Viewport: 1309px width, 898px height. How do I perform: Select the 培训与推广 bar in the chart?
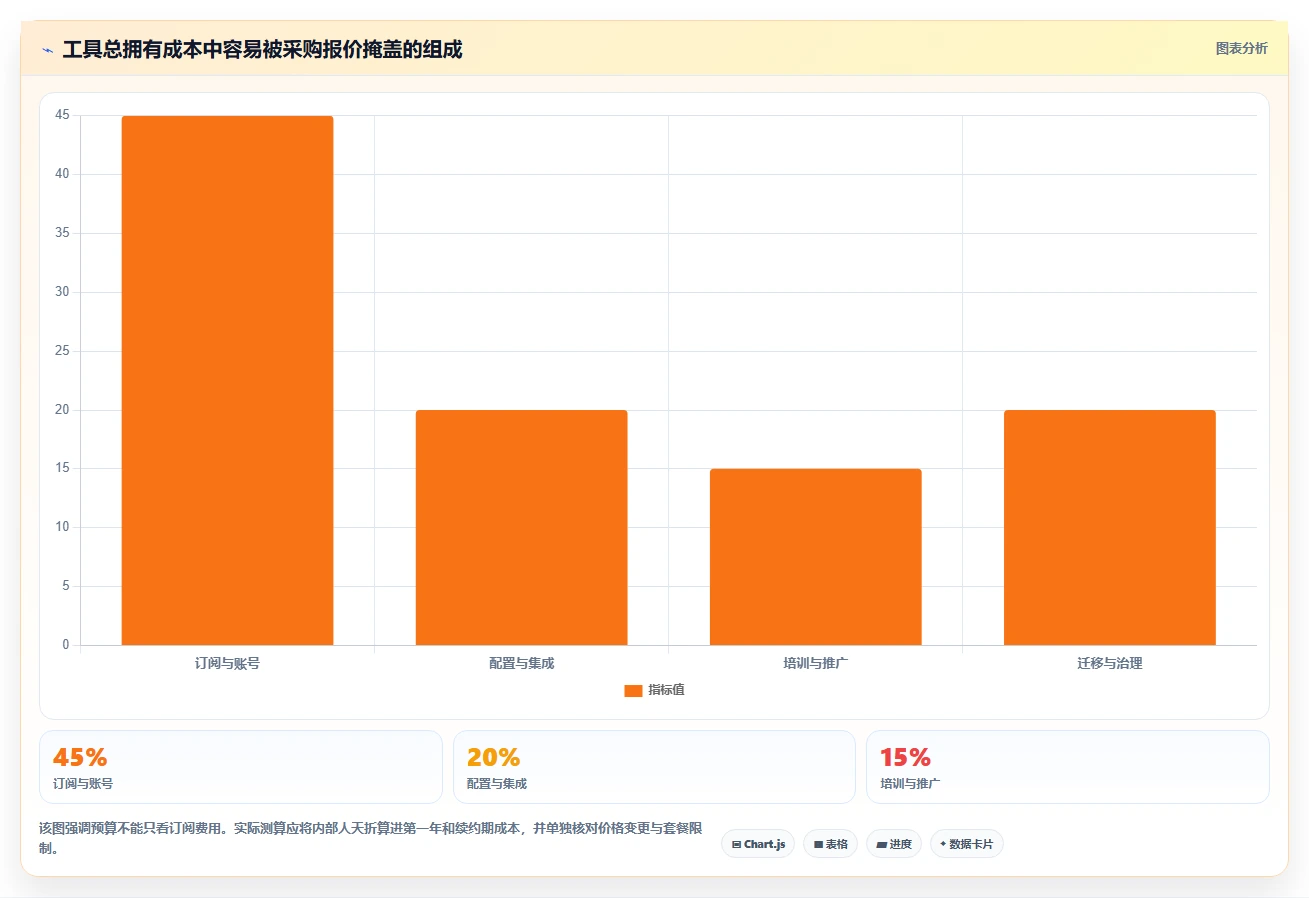pyautogui.click(x=815, y=557)
